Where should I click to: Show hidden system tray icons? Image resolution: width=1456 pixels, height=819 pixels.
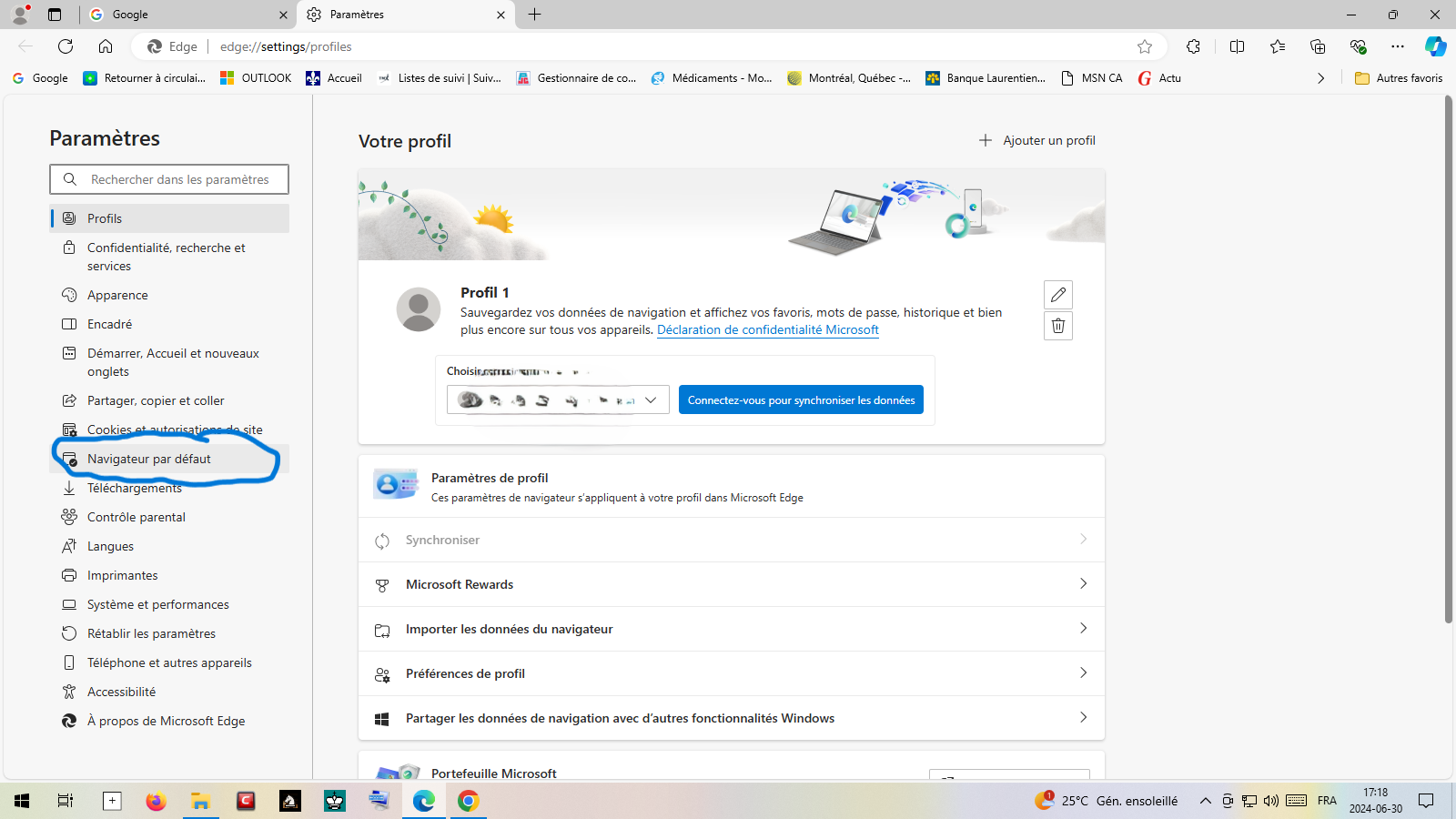1205,801
